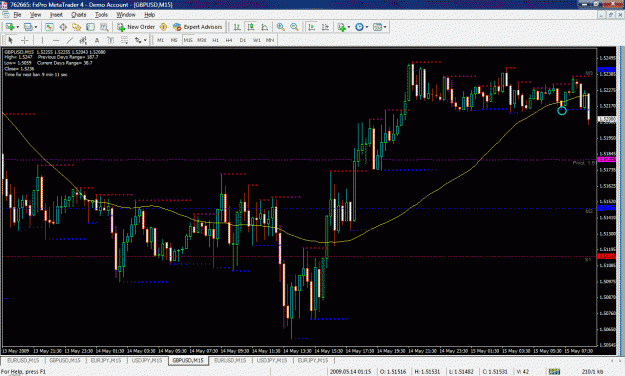
Task: Choose the Equidistant Channel tool
Action: pos(83,40)
